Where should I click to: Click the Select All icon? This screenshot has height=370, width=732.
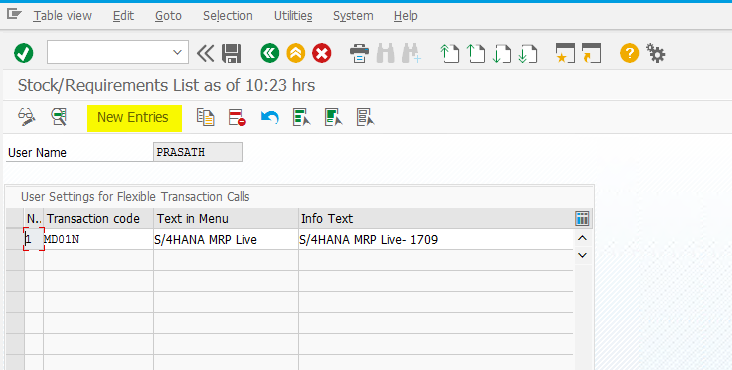pos(301,117)
